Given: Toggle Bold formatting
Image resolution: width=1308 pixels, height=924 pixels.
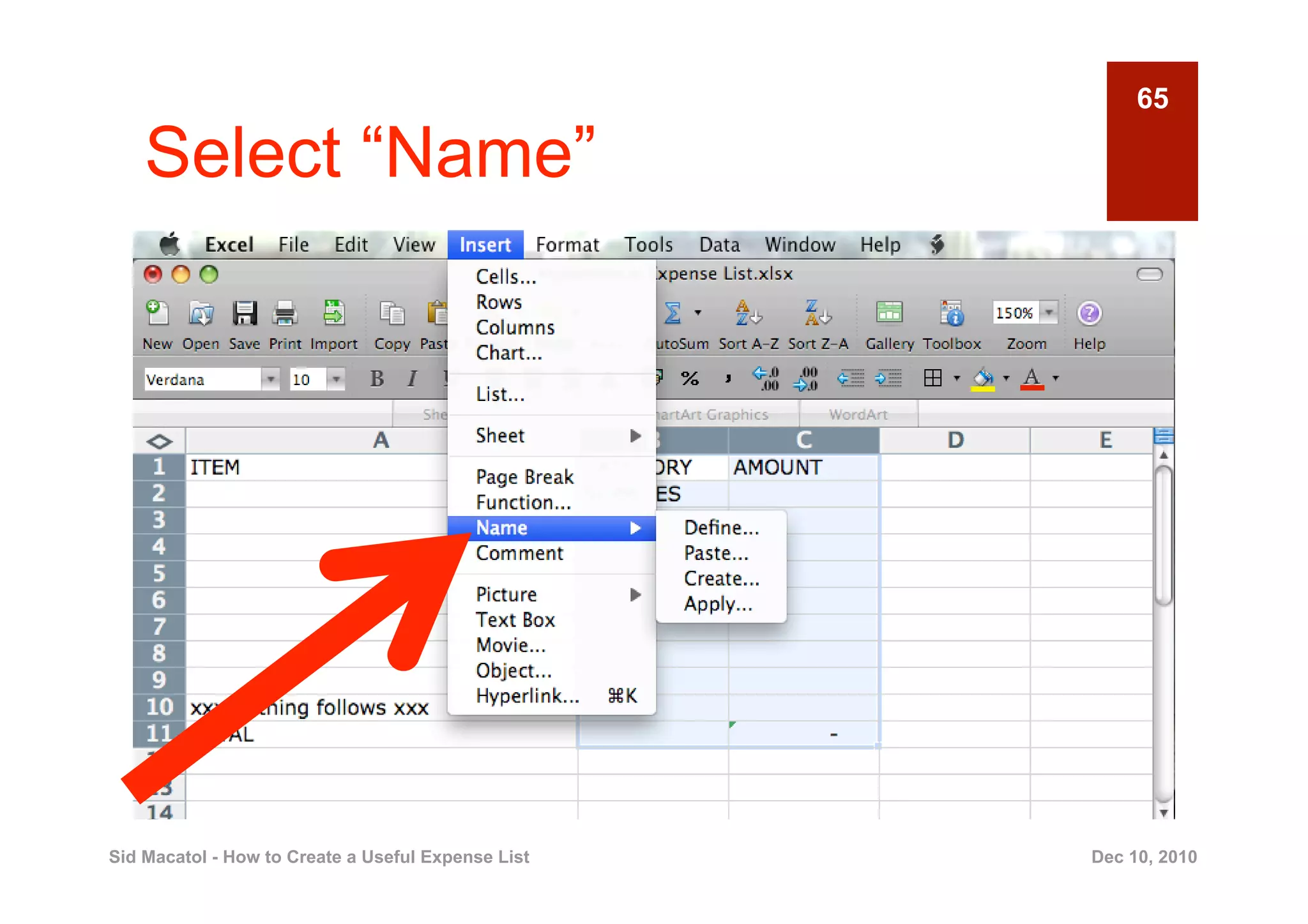Looking at the screenshot, I should pos(377,379).
